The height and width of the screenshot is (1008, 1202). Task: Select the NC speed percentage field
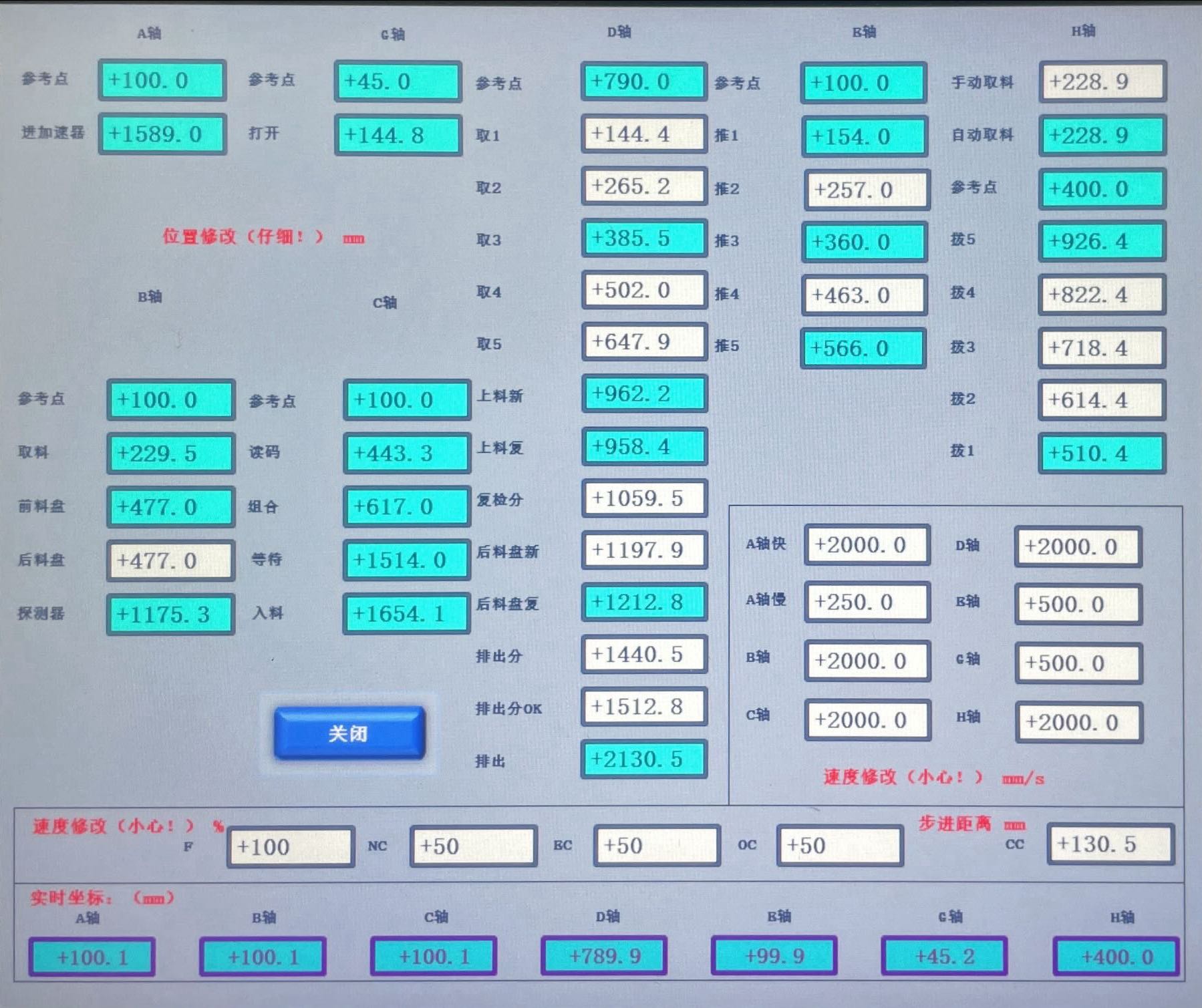click(x=473, y=846)
